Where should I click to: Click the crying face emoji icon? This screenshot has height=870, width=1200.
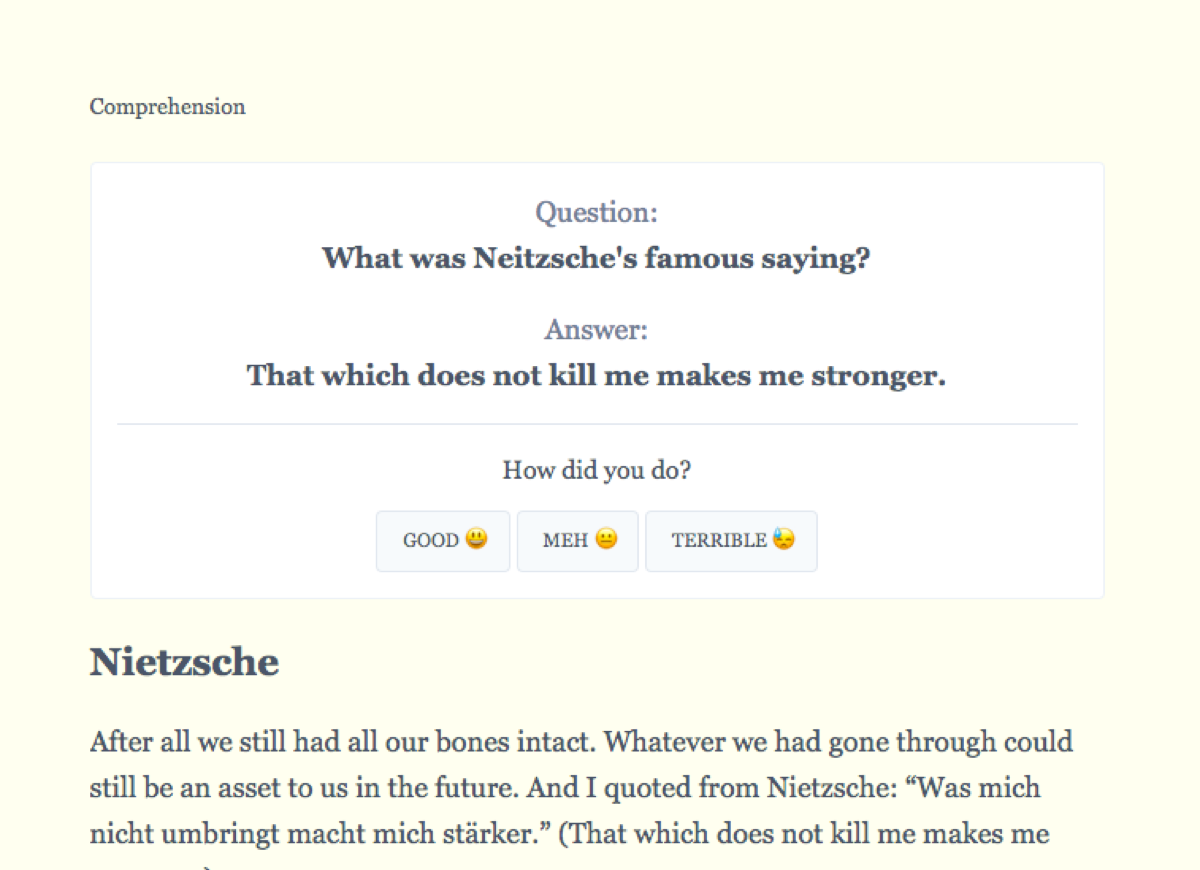tap(784, 539)
